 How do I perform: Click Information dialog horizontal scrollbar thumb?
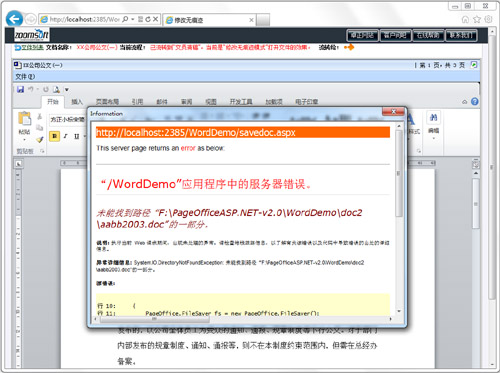click(x=155, y=319)
